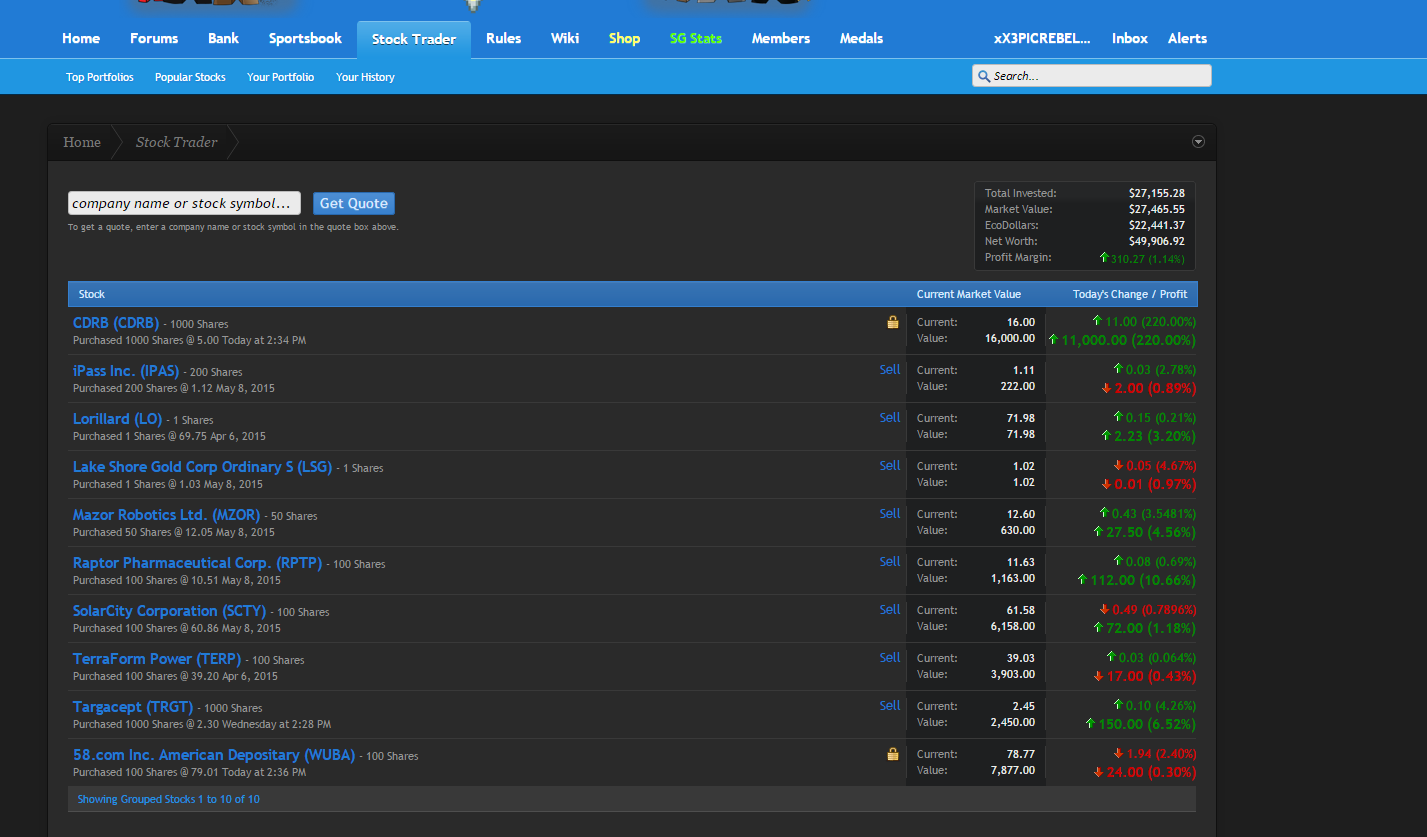
Task: Sell iPass Inc. (IPAS) shares
Action: tap(890, 369)
